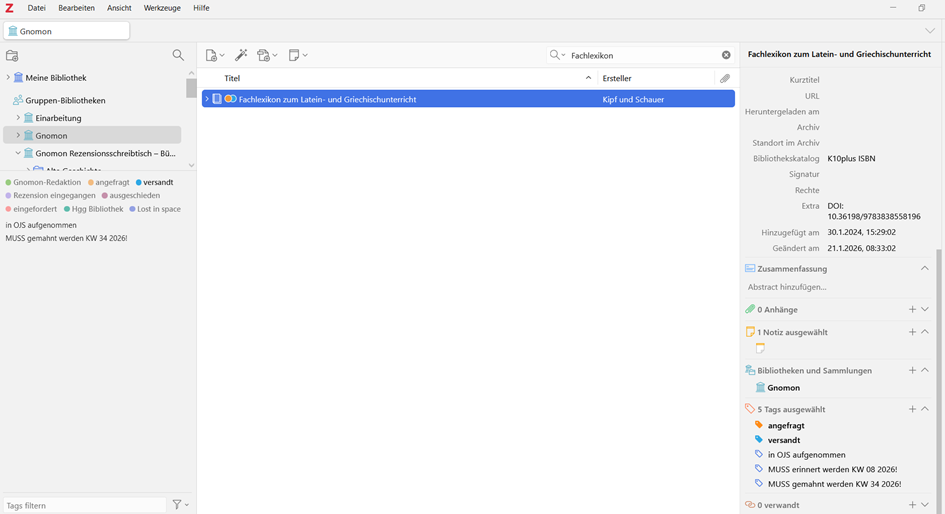Select Gruppen-Bibliotheken heading
The width and height of the screenshot is (945, 514).
(x=65, y=100)
